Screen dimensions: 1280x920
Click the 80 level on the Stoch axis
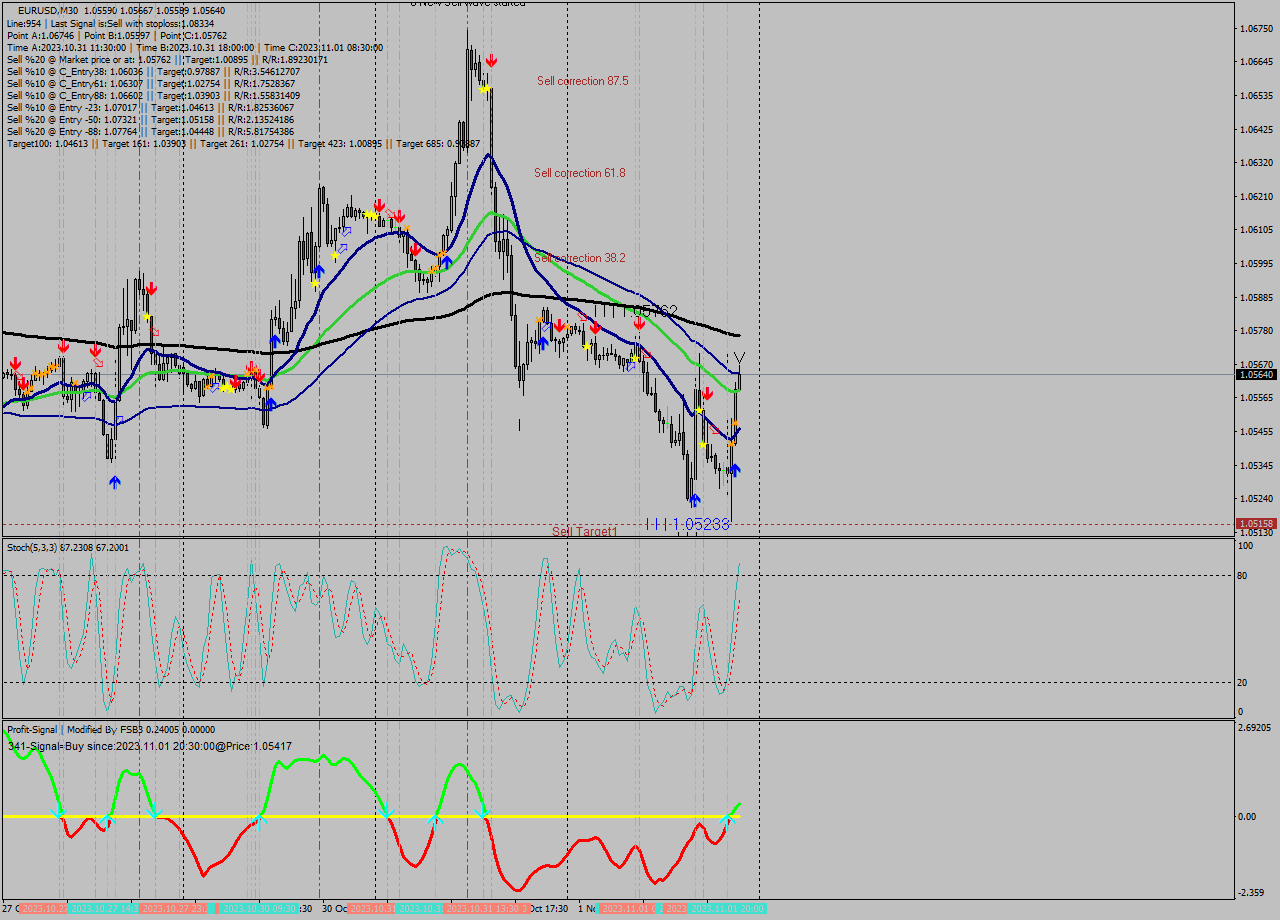[x=1243, y=576]
